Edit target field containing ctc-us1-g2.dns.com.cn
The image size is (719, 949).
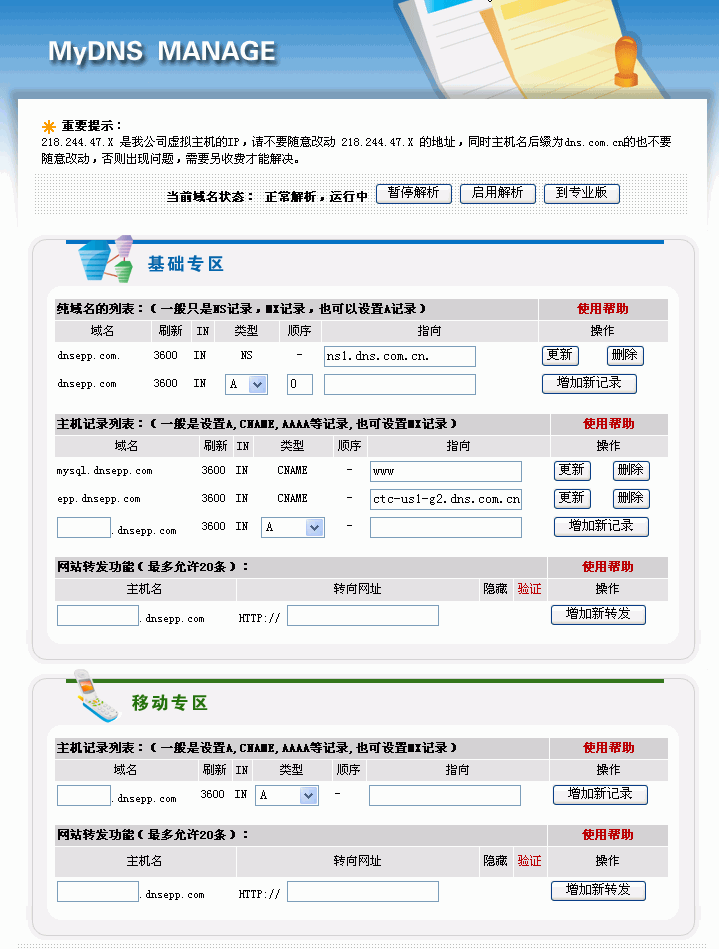[446, 499]
